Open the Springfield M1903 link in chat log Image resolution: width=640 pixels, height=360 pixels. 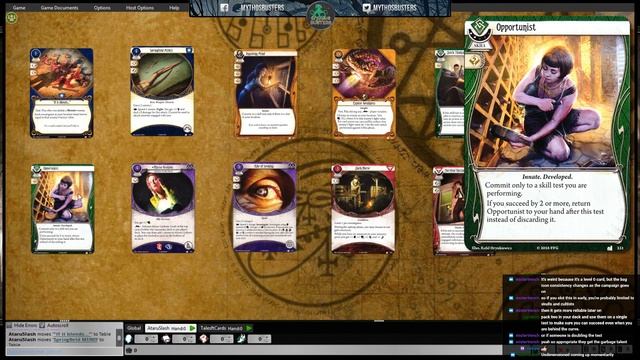pos(76,339)
